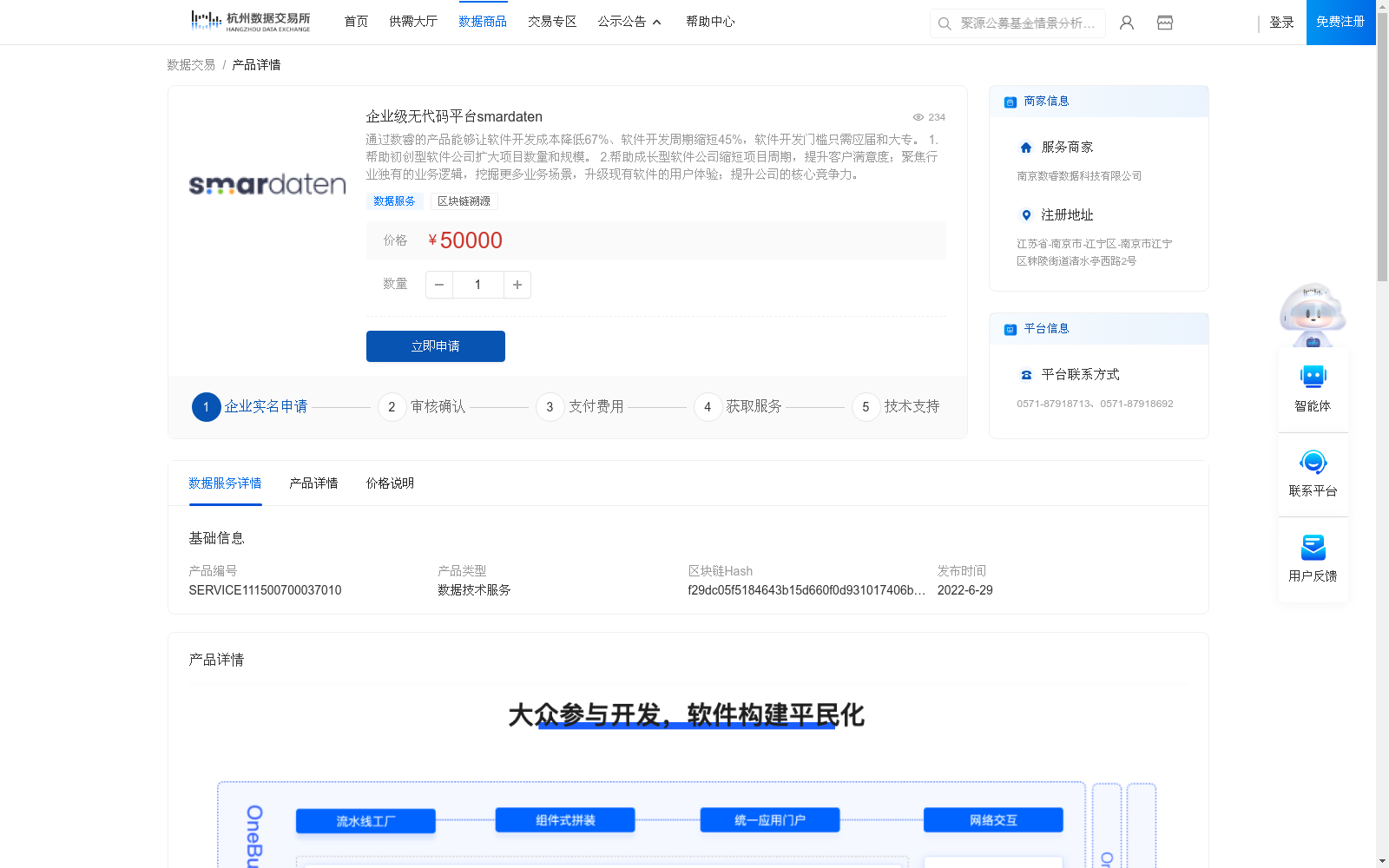The width and height of the screenshot is (1389, 868).
Task: Click the 流水线工厂 diagram block
Action: click(365, 821)
